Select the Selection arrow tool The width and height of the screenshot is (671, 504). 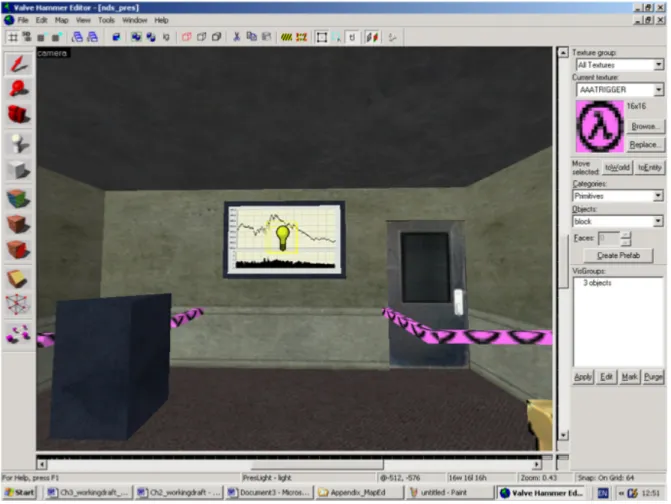coord(18,64)
